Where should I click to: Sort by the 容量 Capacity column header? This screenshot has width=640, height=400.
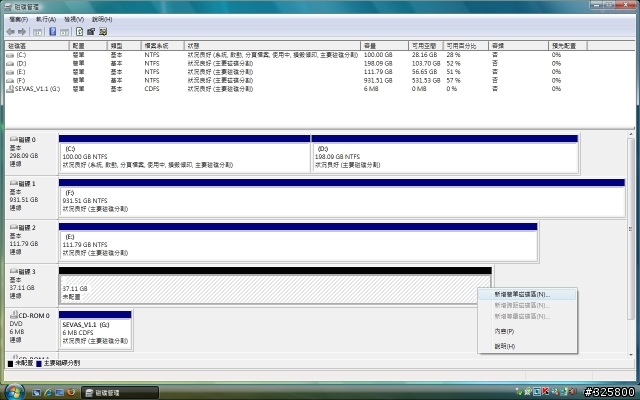click(384, 46)
